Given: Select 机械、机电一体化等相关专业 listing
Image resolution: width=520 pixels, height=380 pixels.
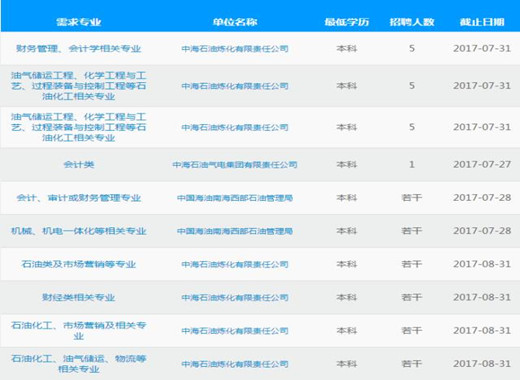Looking at the screenshot, I should pos(79,231).
